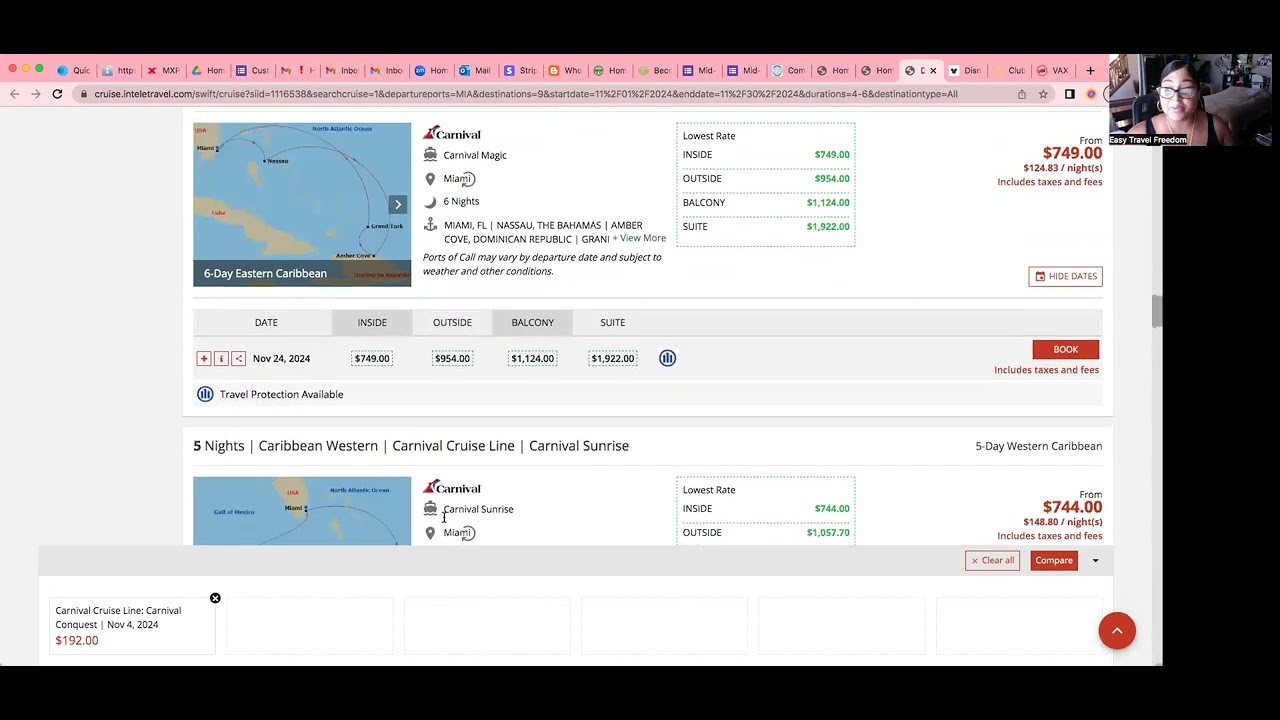The height and width of the screenshot is (720, 1280).
Task: Click Lowest Rate suite $1,922.00 value
Action: tap(828, 226)
